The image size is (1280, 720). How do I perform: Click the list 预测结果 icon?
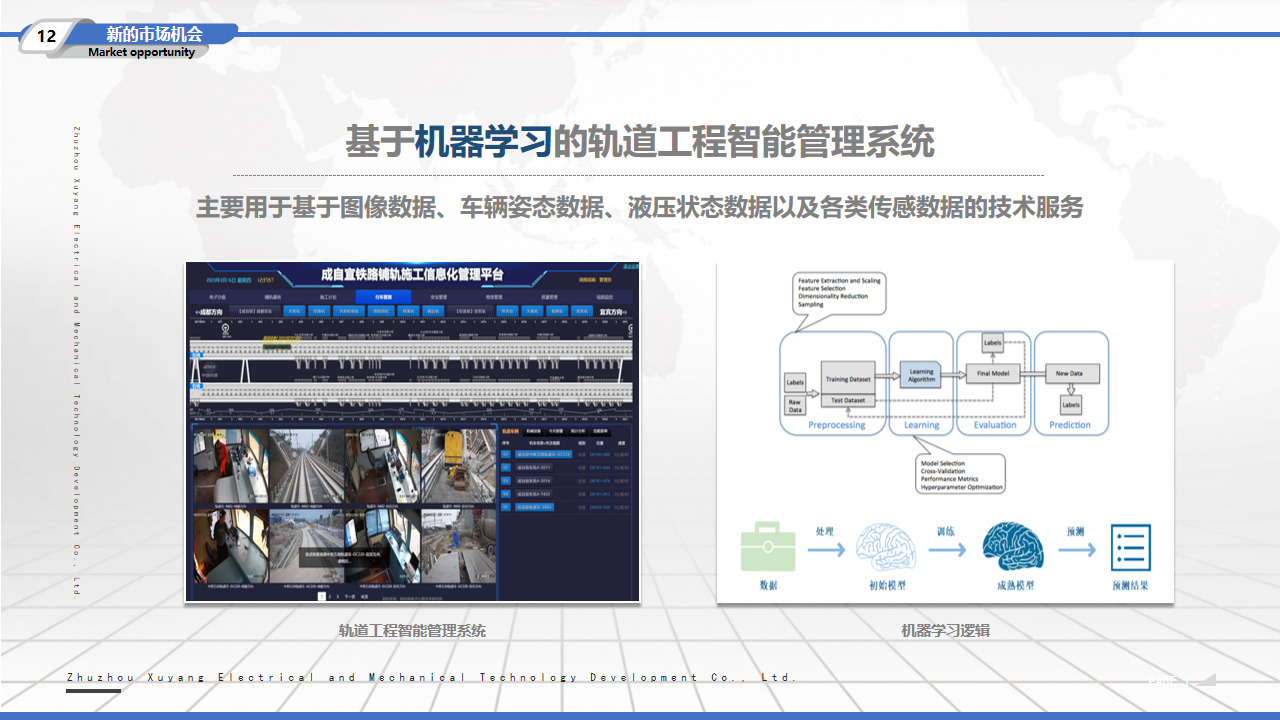1131,547
